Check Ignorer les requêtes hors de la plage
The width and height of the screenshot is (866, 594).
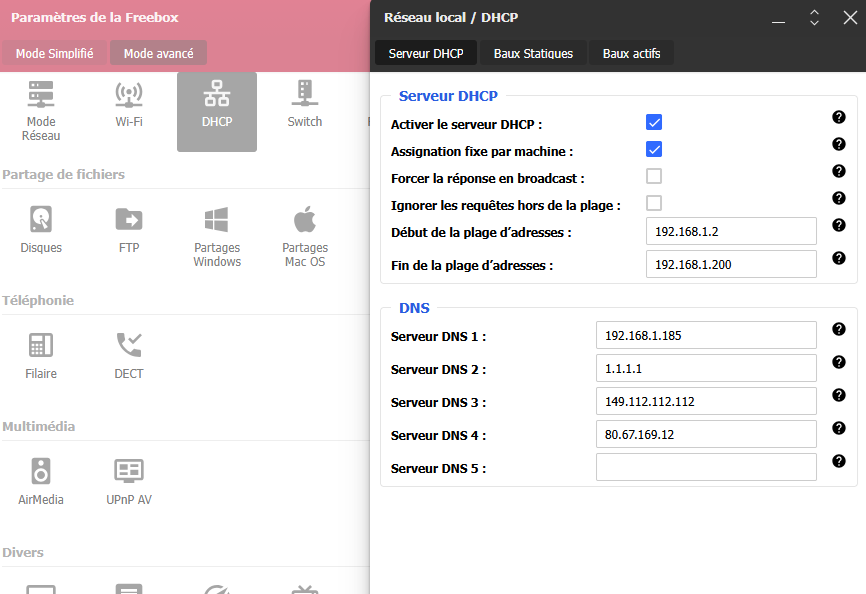pos(654,204)
